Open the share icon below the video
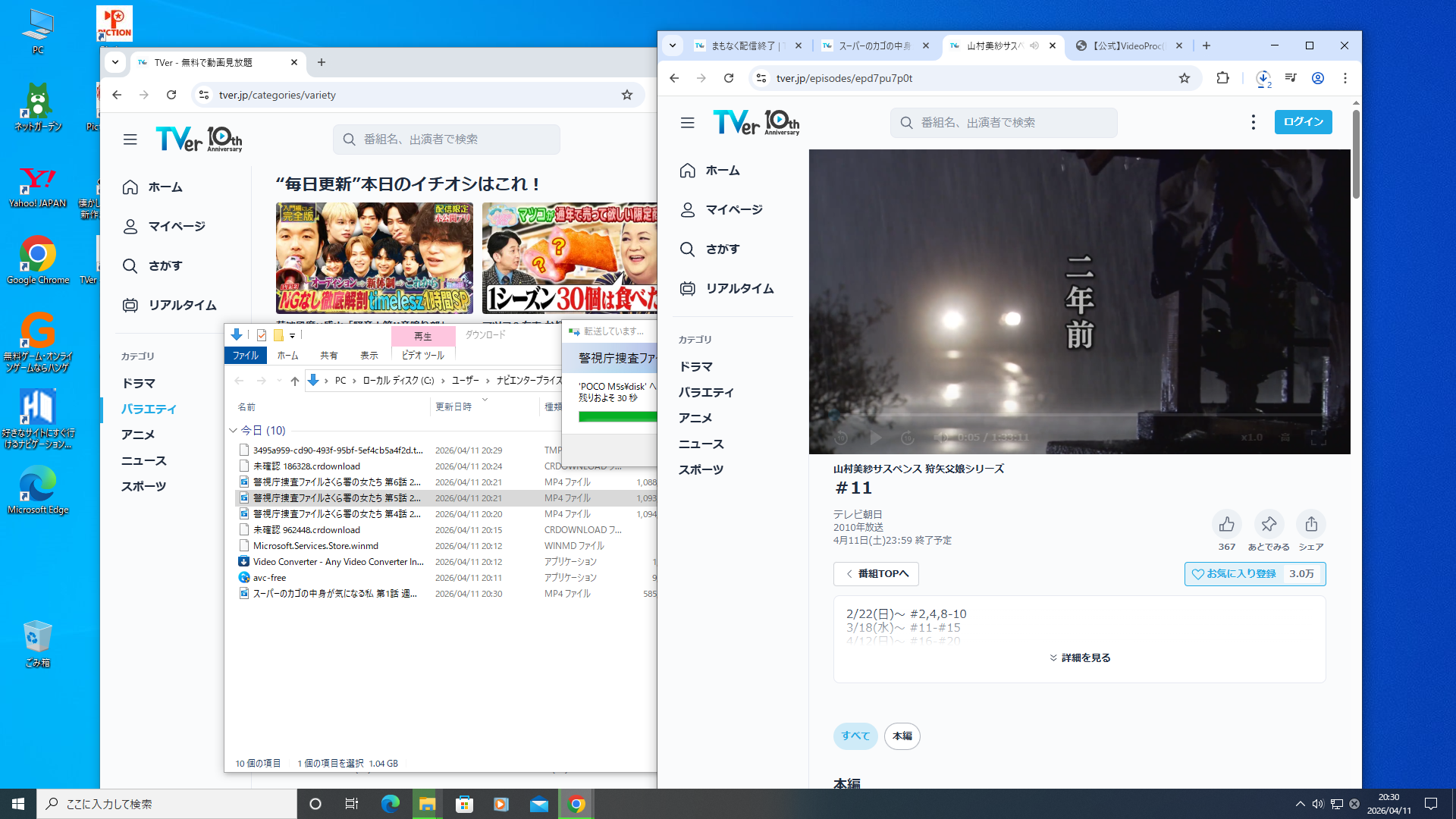 pos(1311,524)
